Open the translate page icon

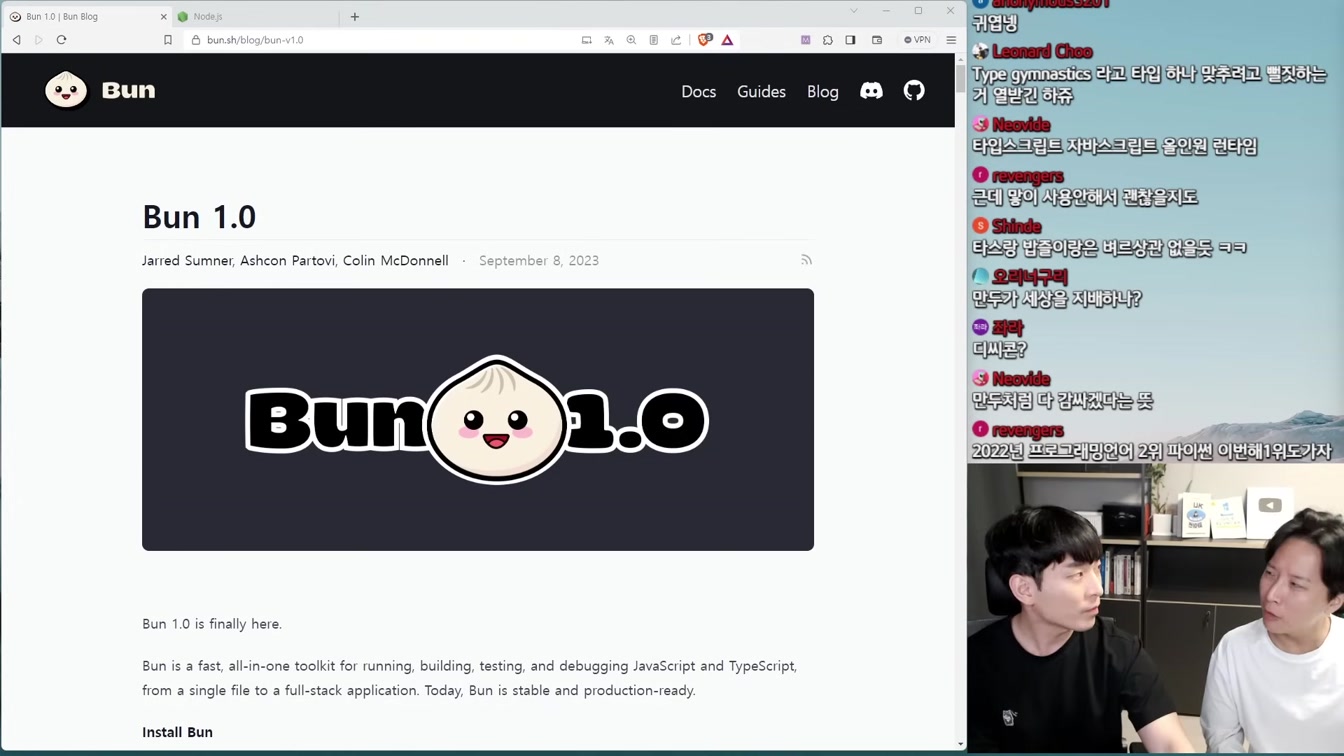point(609,40)
